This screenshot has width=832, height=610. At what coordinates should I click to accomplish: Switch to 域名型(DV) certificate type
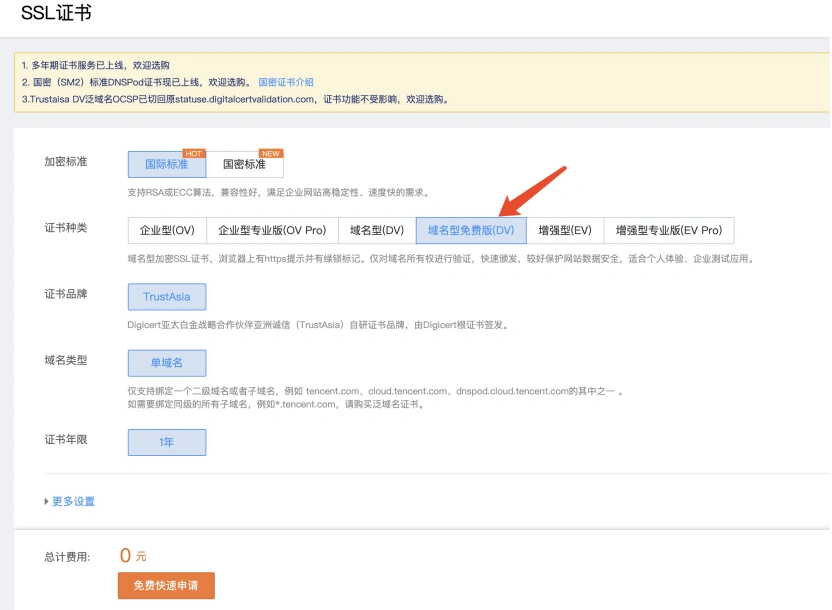[x=376, y=230]
